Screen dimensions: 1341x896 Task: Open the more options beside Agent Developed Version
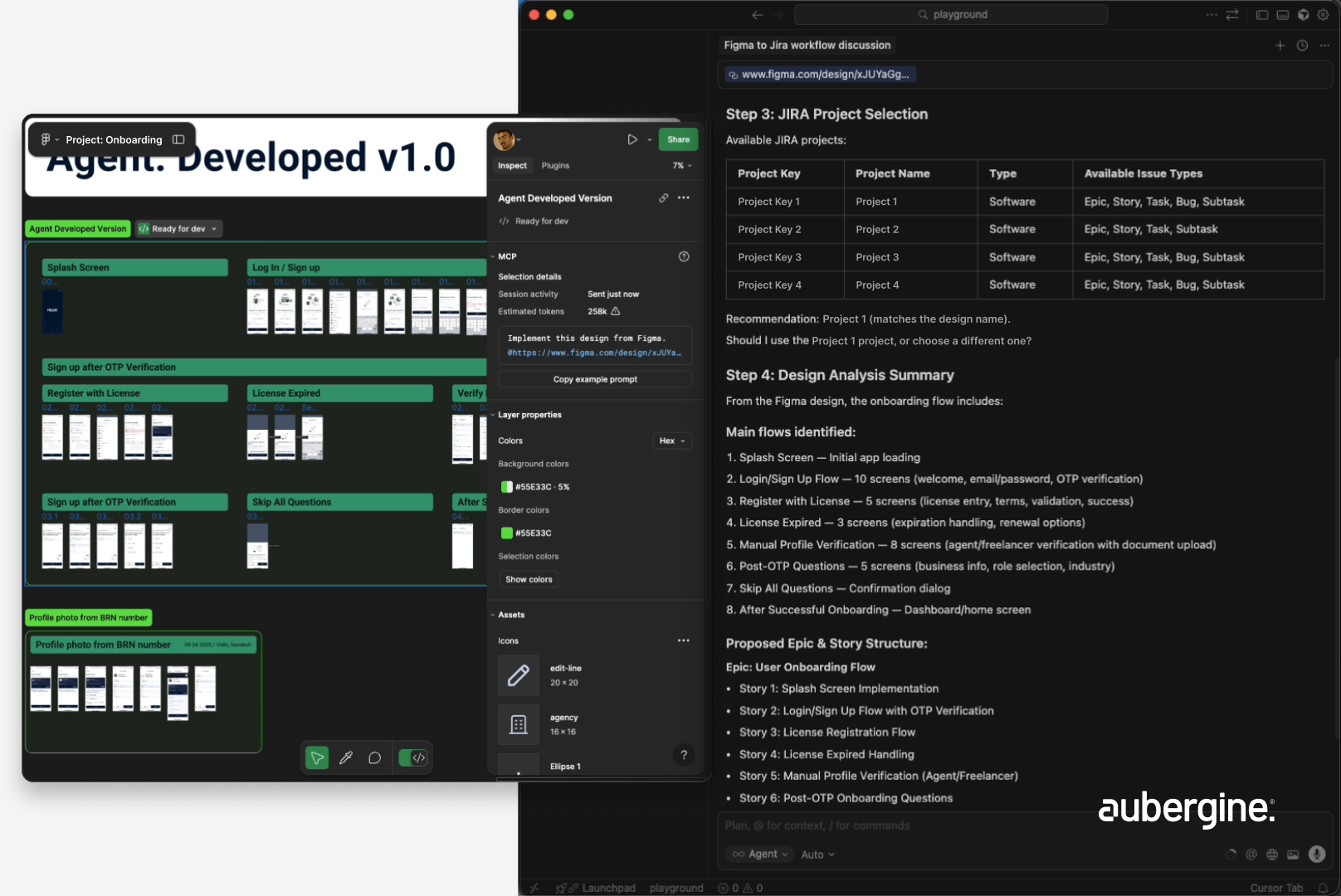point(684,198)
